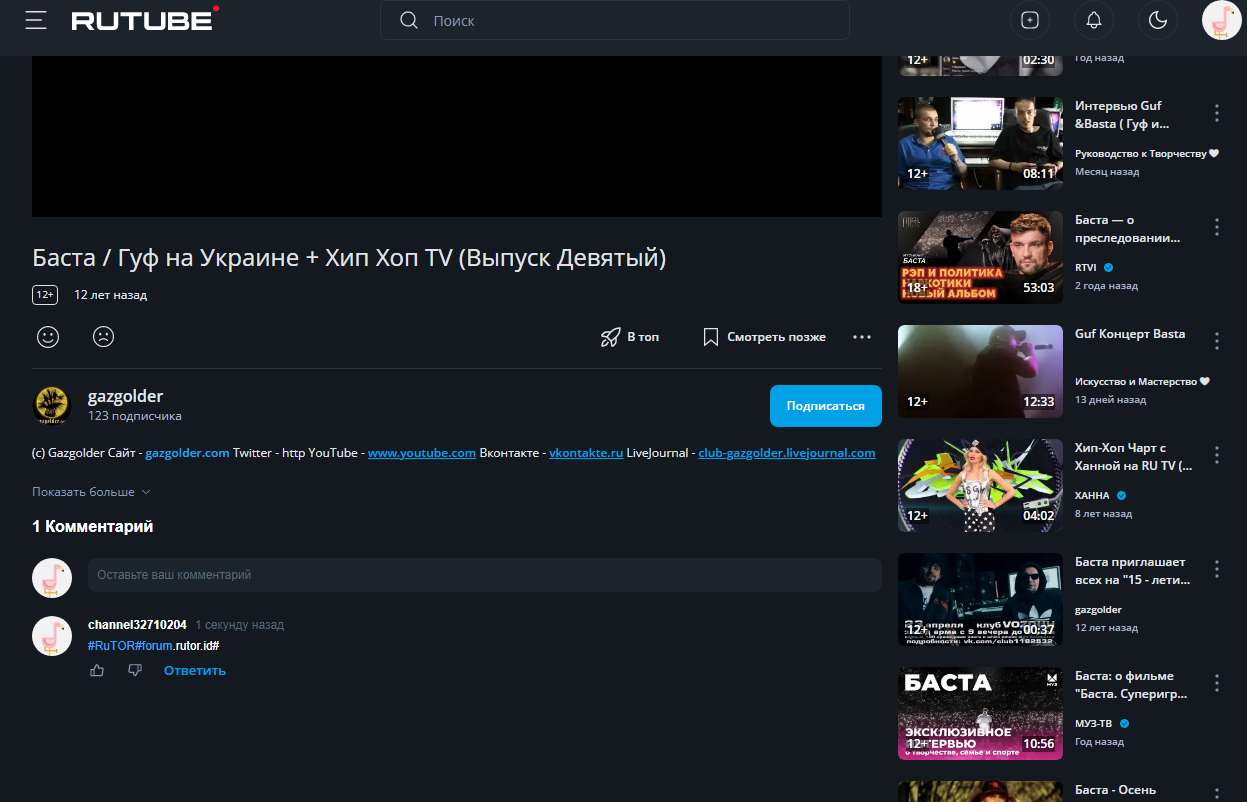Click 123 подписчика subscriber count
This screenshot has width=1247, height=802.
tap(135, 416)
